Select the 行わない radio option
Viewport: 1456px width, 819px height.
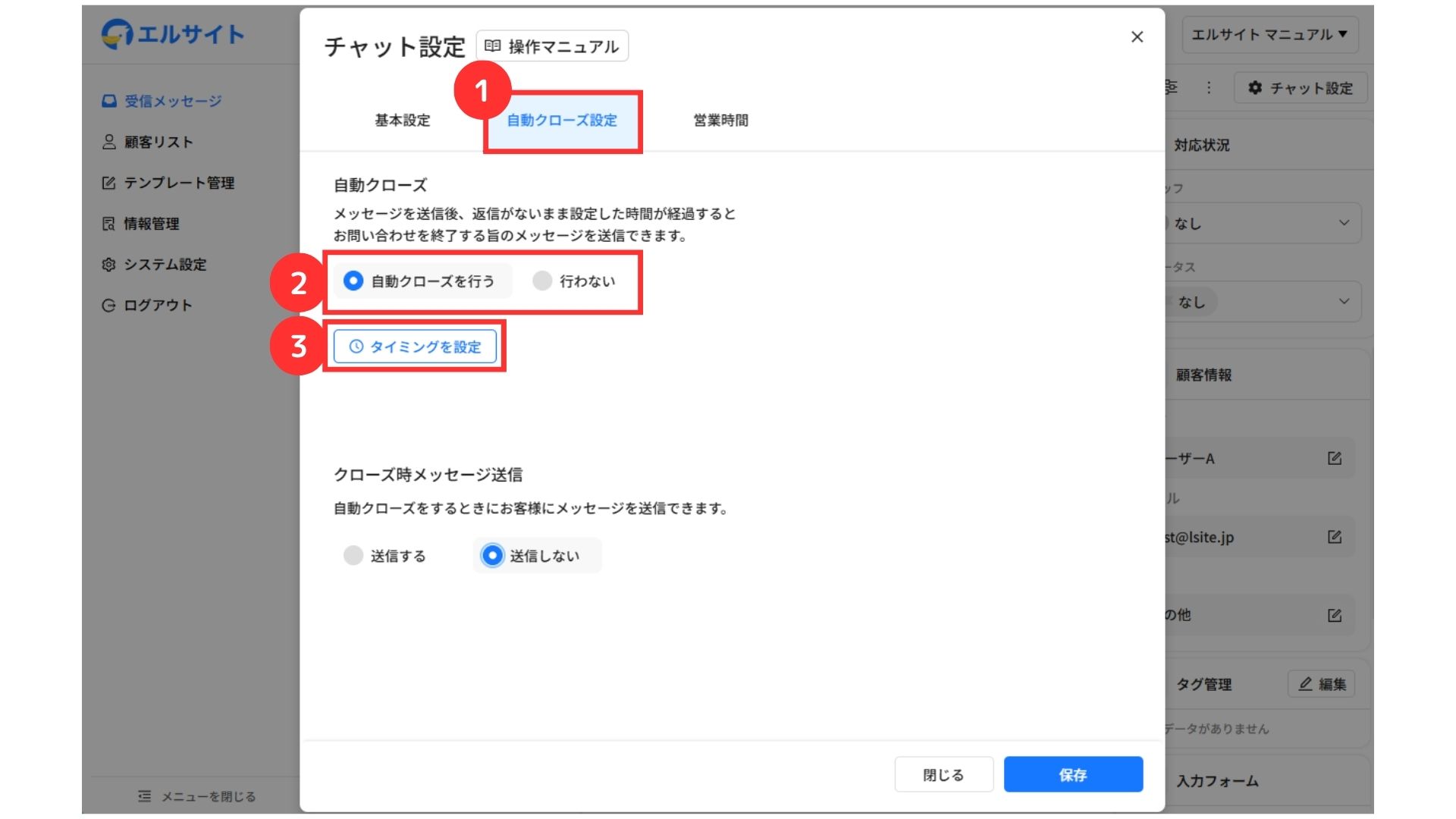tap(542, 281)
